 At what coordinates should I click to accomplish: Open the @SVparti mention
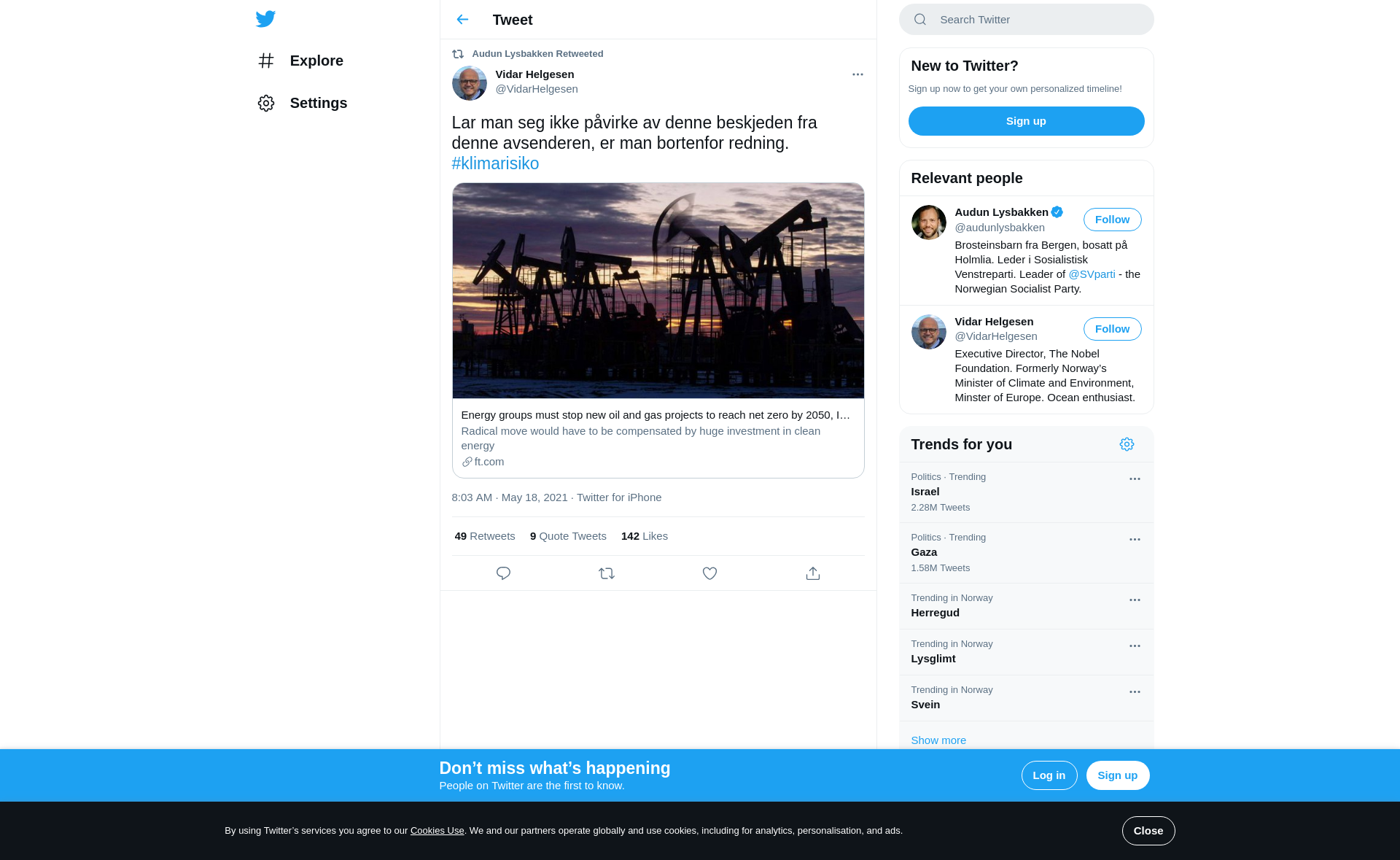(x=1092, y=274)
